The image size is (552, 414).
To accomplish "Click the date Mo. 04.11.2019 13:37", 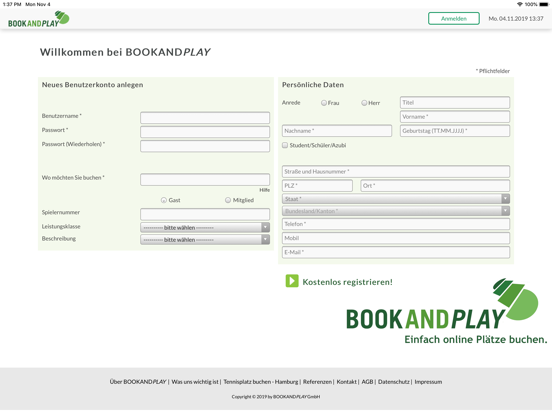I will point(516,19).
